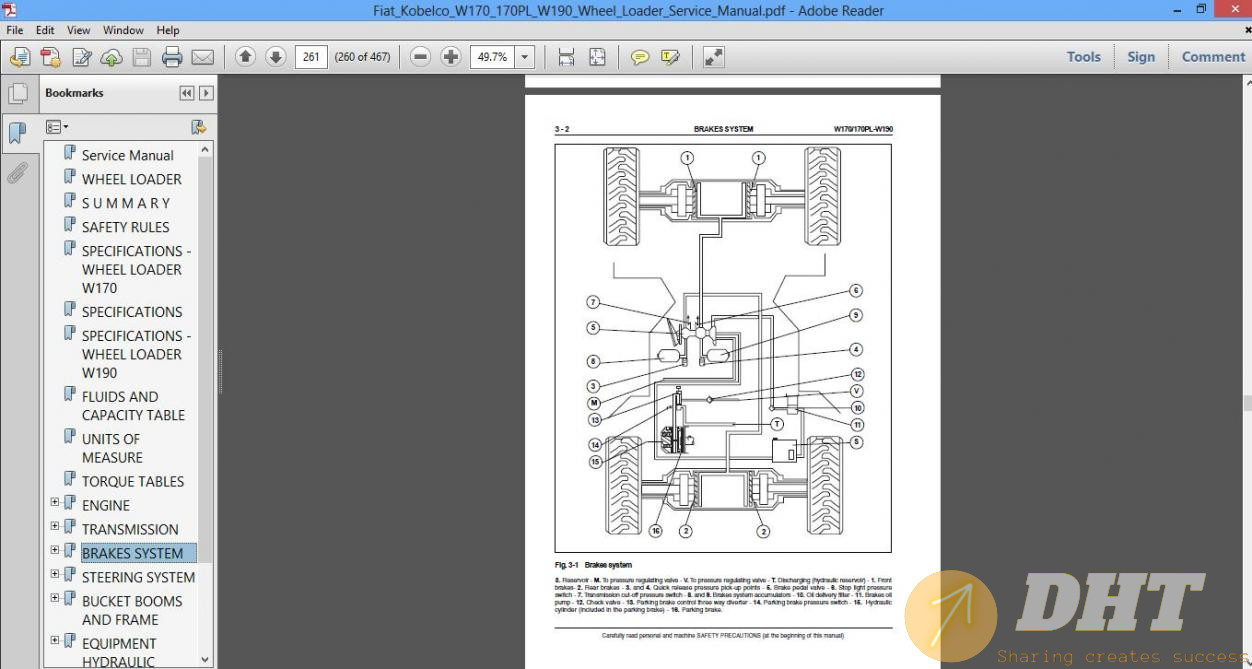The height and width of the screenshot is (669, 1252).
Task: Select the WHEEL LOADER bookmark
Action: pyautogui.click(x=131, y=179)
